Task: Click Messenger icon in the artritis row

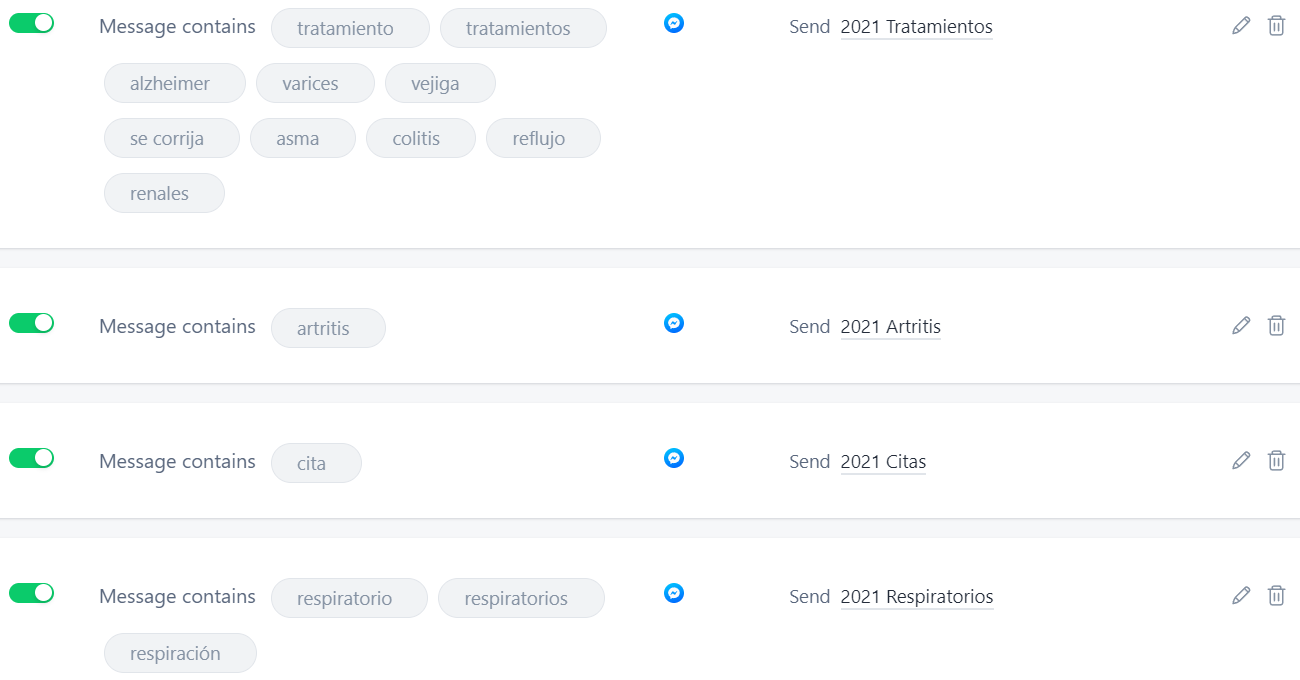Action: 674,323
